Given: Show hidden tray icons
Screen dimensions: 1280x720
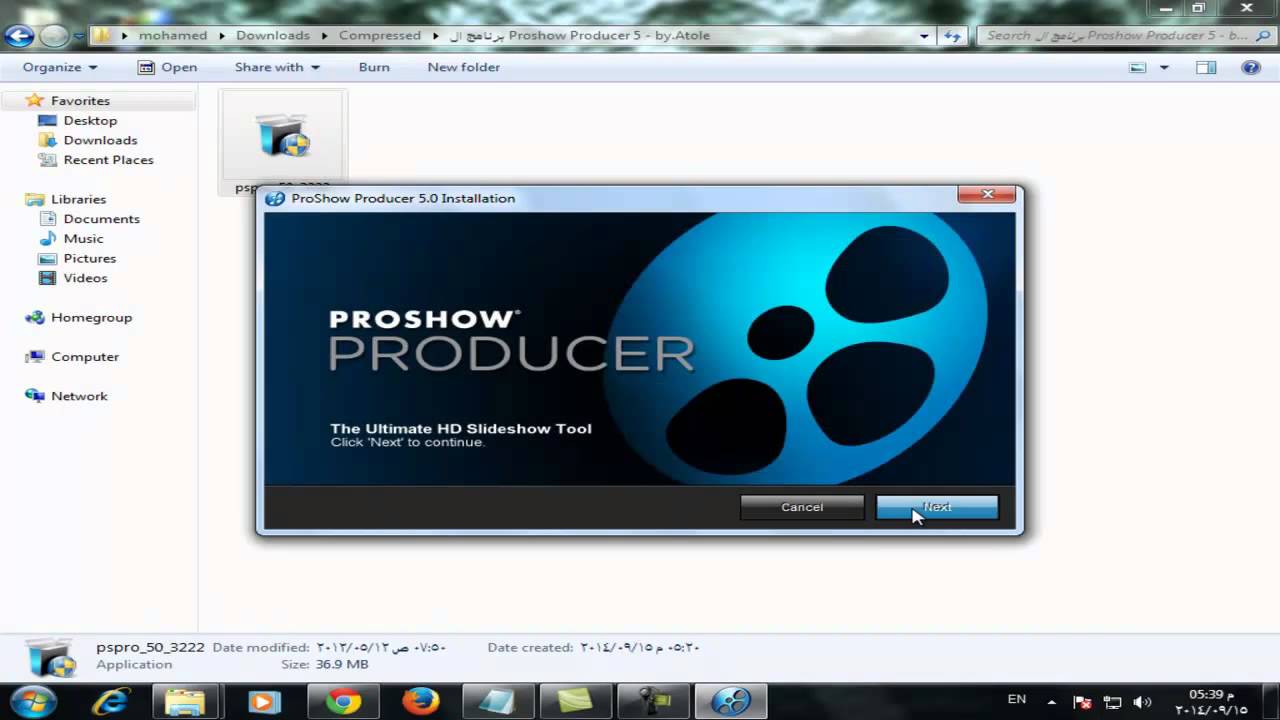Looking at the screenshot, I should (1052, 701).
